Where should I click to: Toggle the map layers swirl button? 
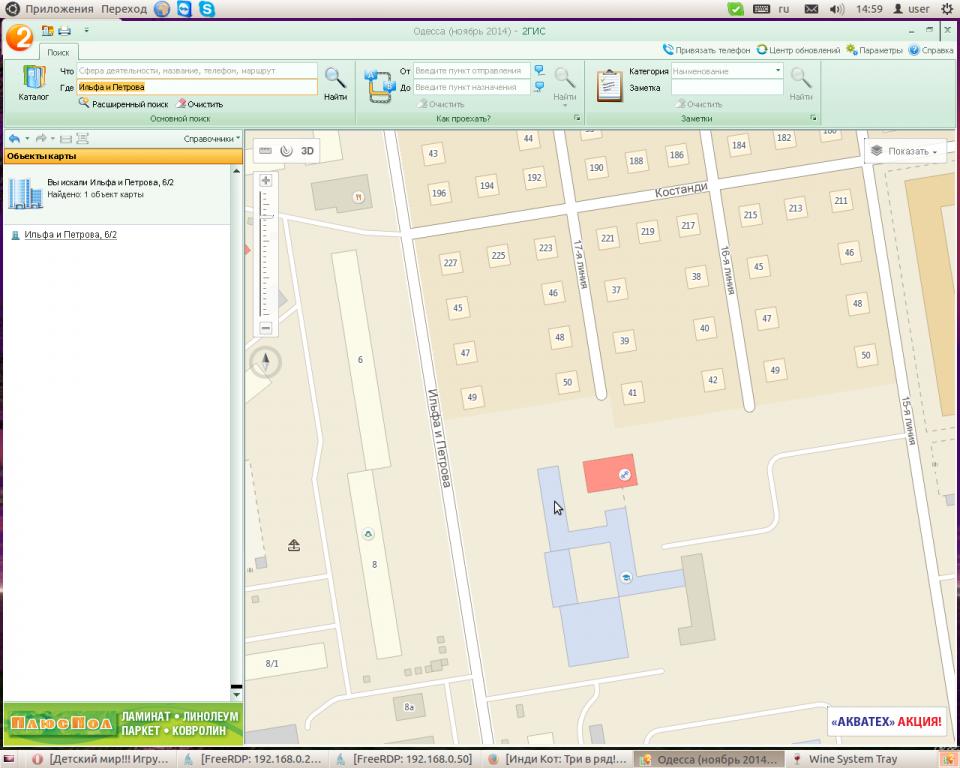[286, 151]
